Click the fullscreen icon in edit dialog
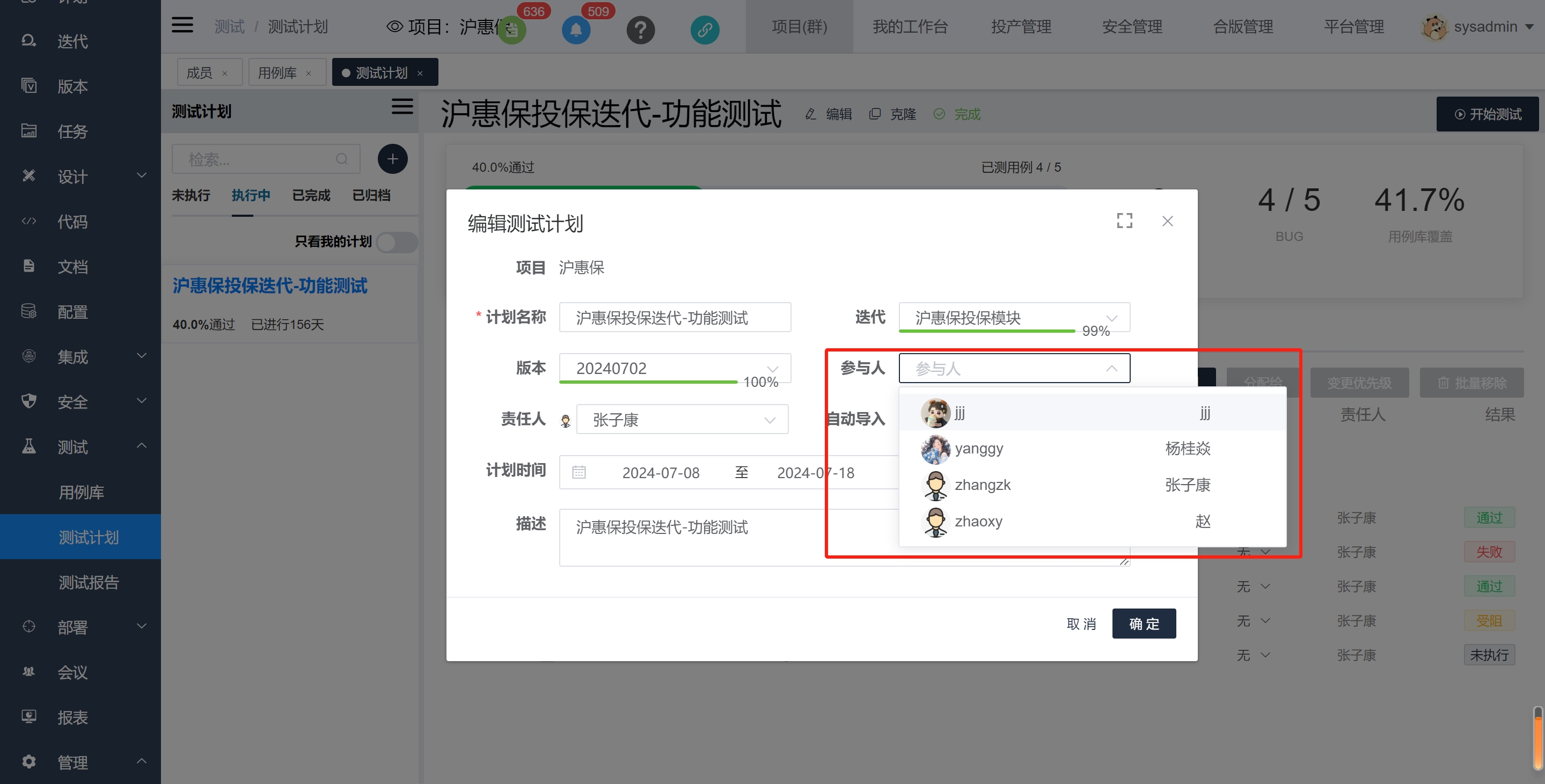Screen dimensions: 1545x784 (1124, 221)
